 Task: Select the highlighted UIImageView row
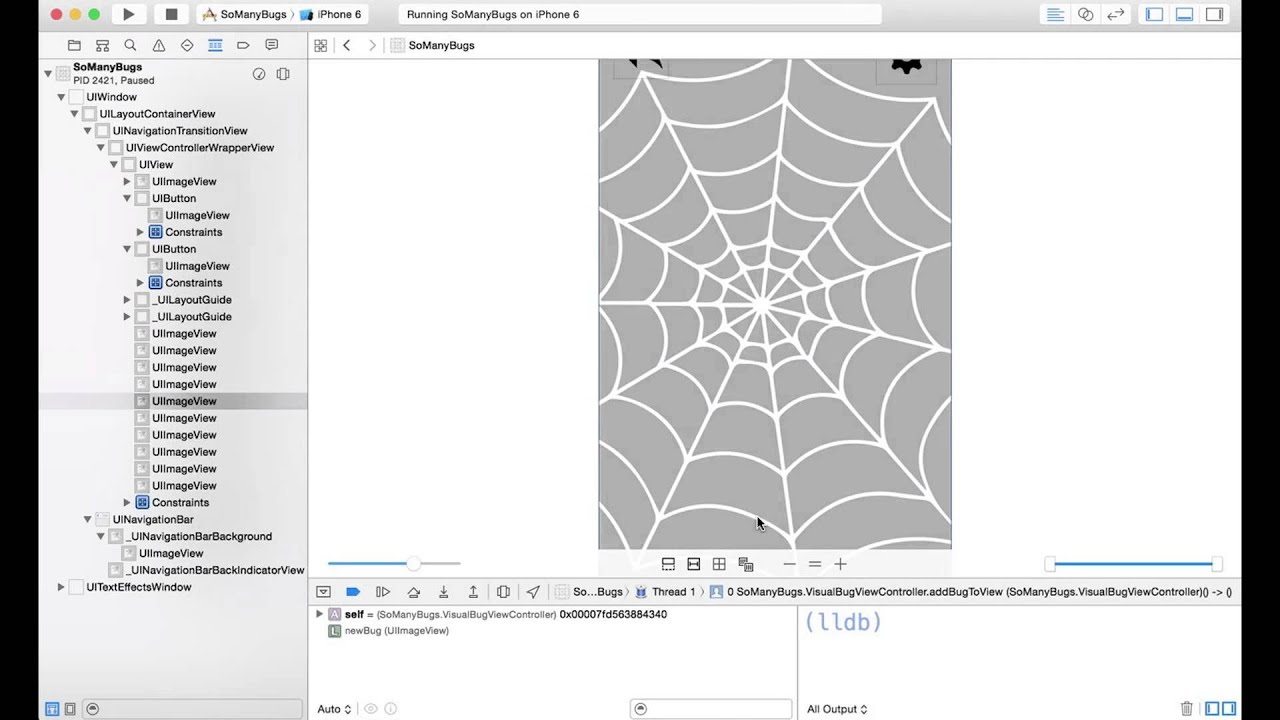click(173, 401)
